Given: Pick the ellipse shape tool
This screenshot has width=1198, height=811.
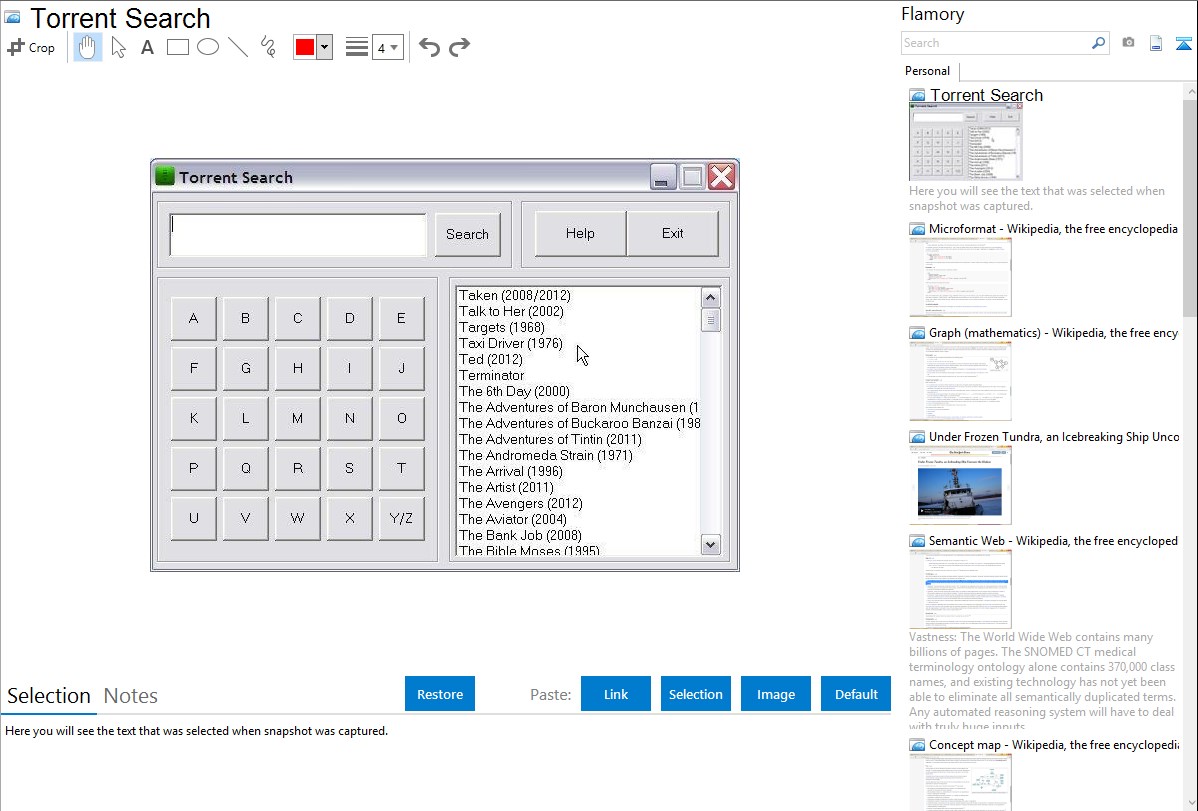Looking at the screenshot, I should 208,47.
